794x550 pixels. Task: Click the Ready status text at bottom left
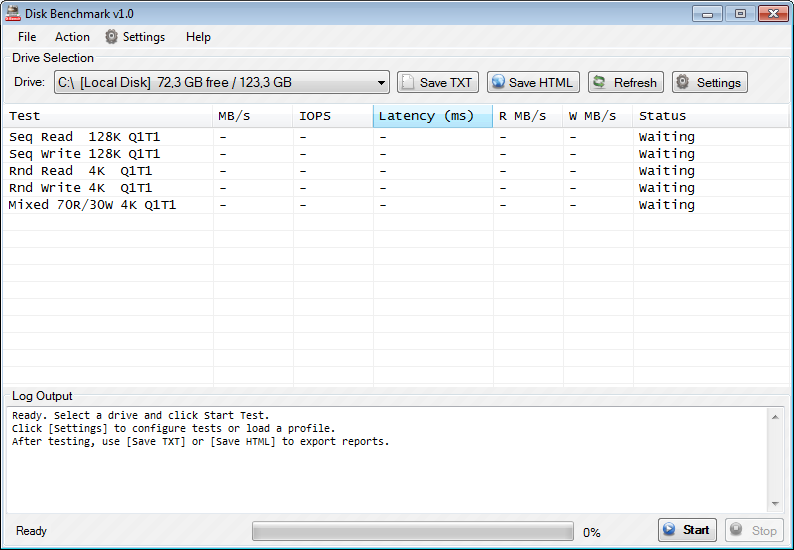click(x=31, y=531)
